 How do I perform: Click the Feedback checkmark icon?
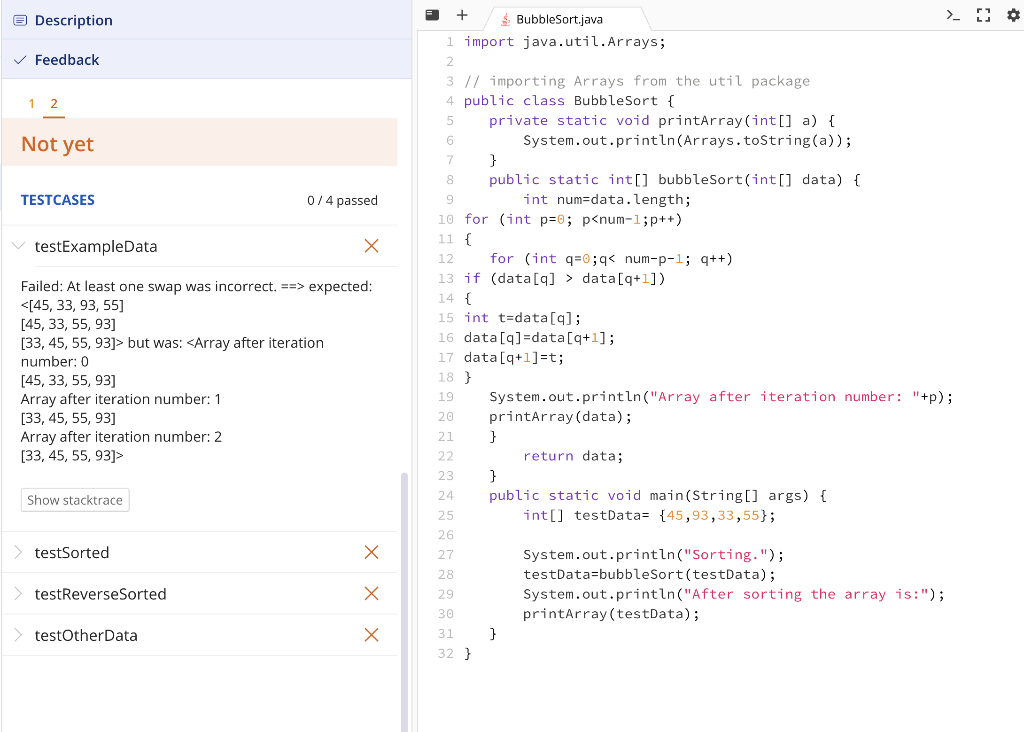click(20, 60)
